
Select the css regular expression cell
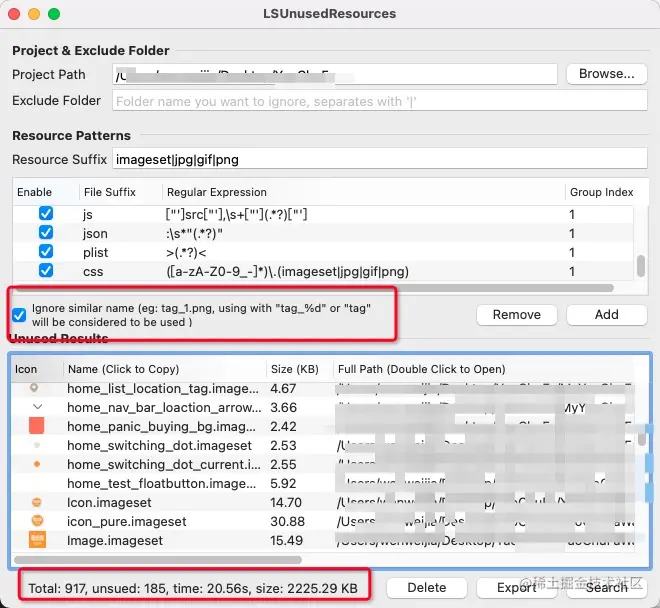pos(287,271)
